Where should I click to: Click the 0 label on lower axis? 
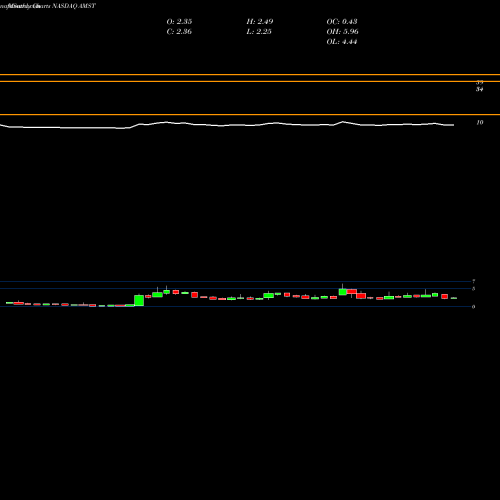click(x=473, y=307)
